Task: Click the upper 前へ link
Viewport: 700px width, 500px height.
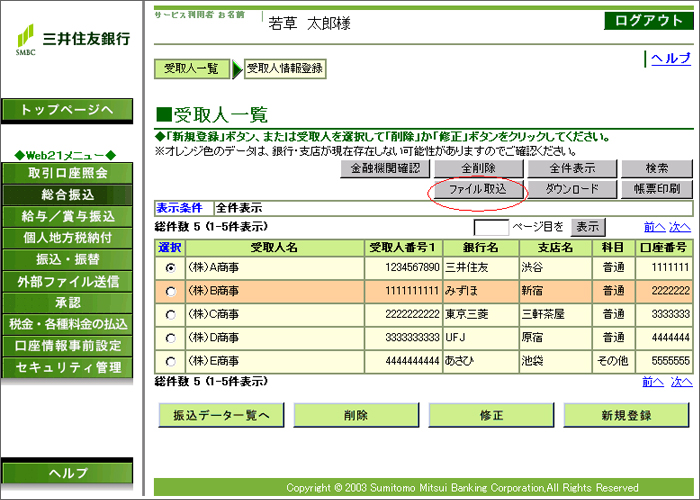Action: coord(654,227)
